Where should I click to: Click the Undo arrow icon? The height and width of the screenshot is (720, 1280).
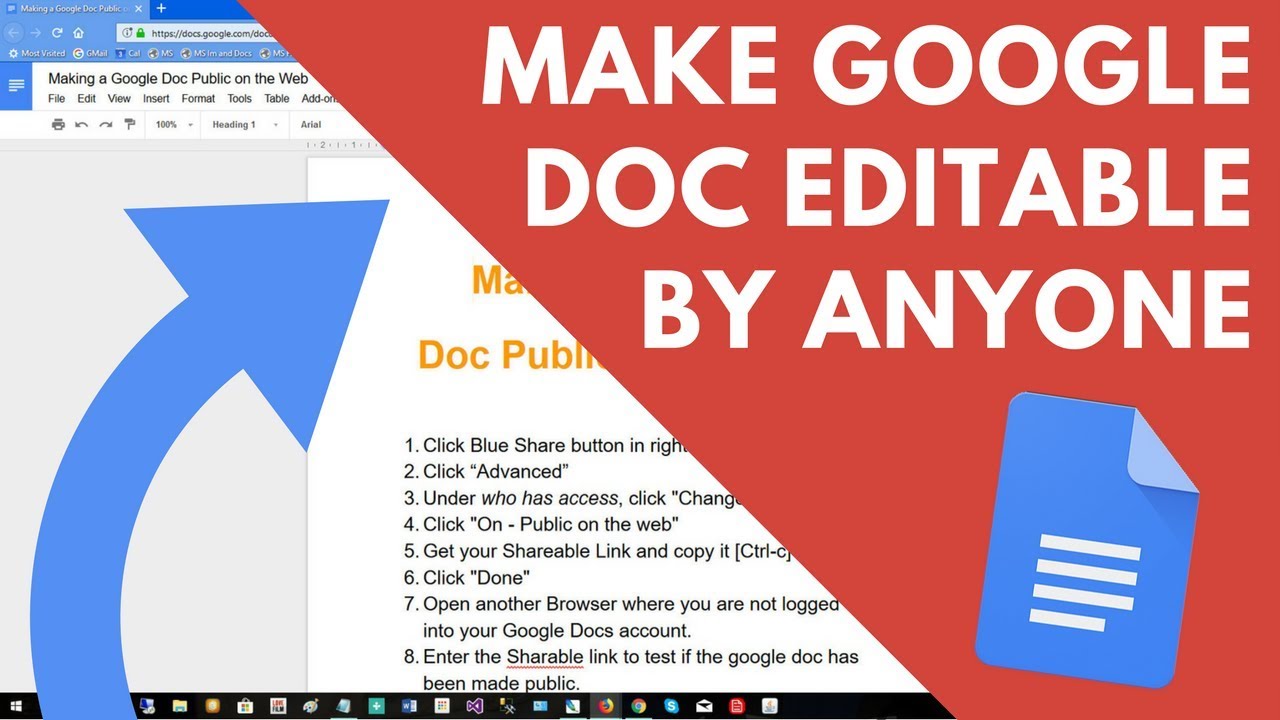point(82,125)
